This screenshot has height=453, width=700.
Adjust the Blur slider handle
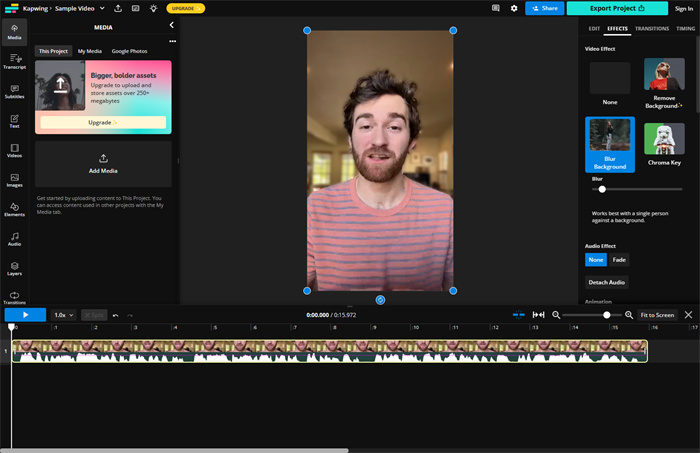click(x=602, y=189)
